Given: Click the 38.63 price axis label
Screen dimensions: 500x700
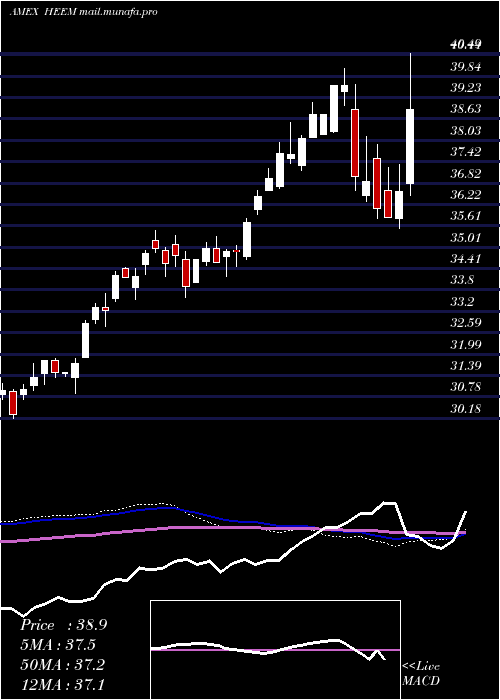Looking at the screenshot, I should click(x=466, y=109).
